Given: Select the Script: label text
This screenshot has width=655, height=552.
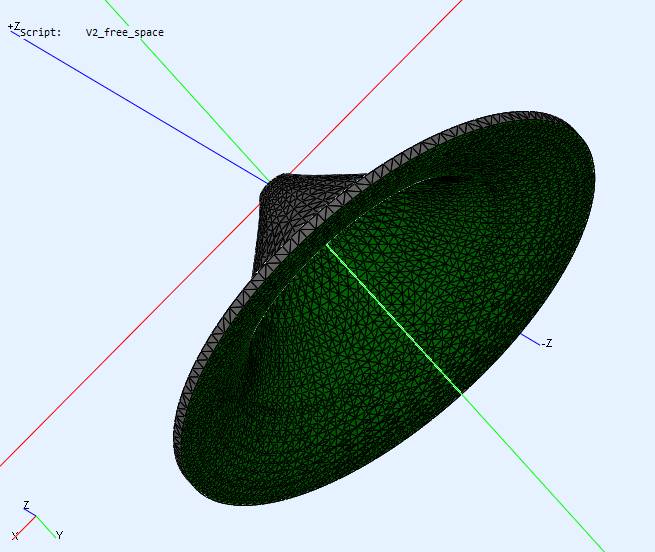Looking at the screenshot, I should point(41,33).
